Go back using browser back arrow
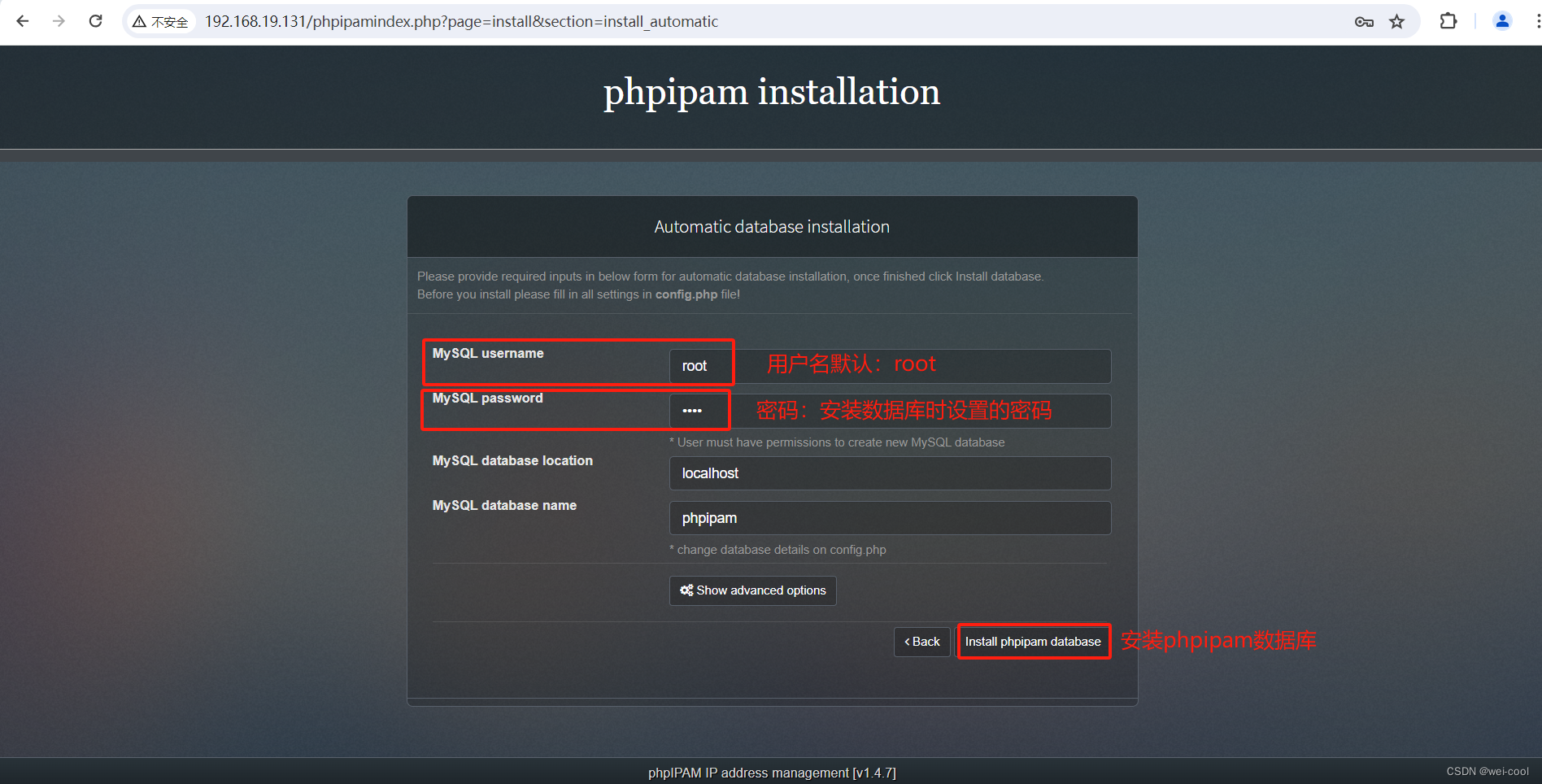 pos(23,21)
